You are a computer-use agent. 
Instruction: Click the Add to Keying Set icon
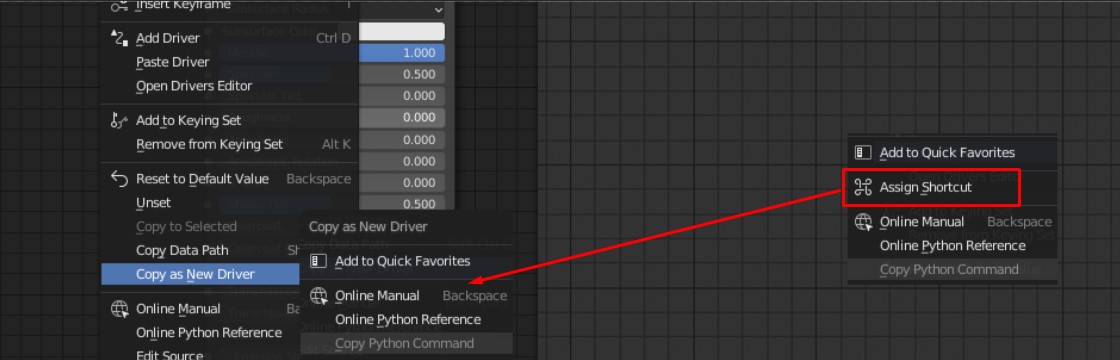coord(119,120)
